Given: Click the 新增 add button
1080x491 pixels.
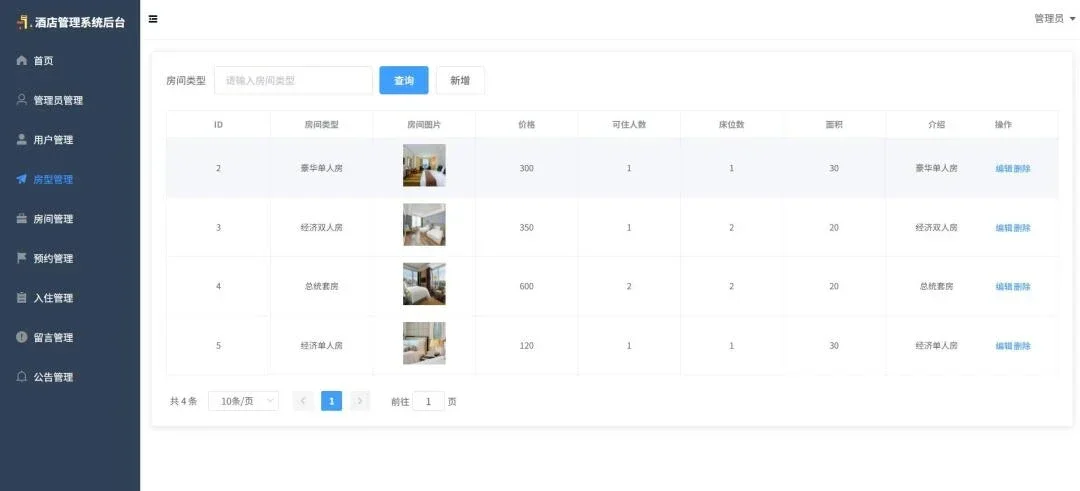Looking at the screenshot, I should (460, 81).
